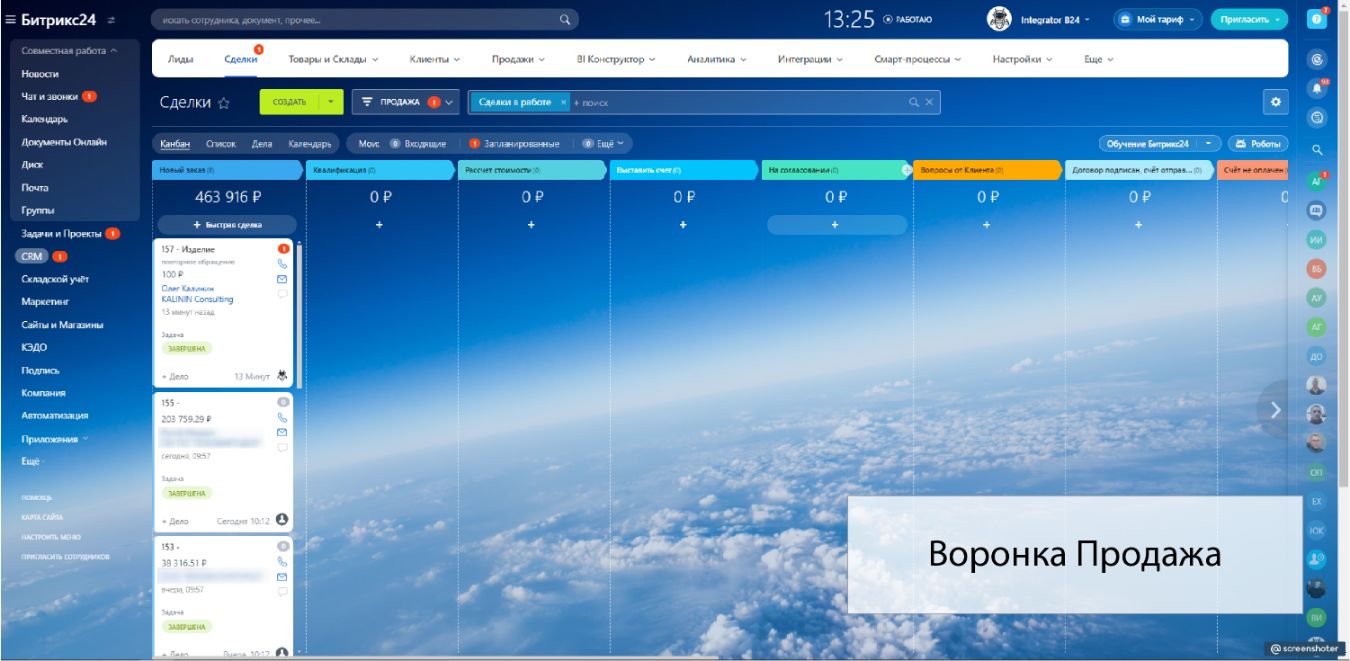Collapse Совместная работа sidebar section
Viewport: 1350px width, 661px height.
point(69,50)
